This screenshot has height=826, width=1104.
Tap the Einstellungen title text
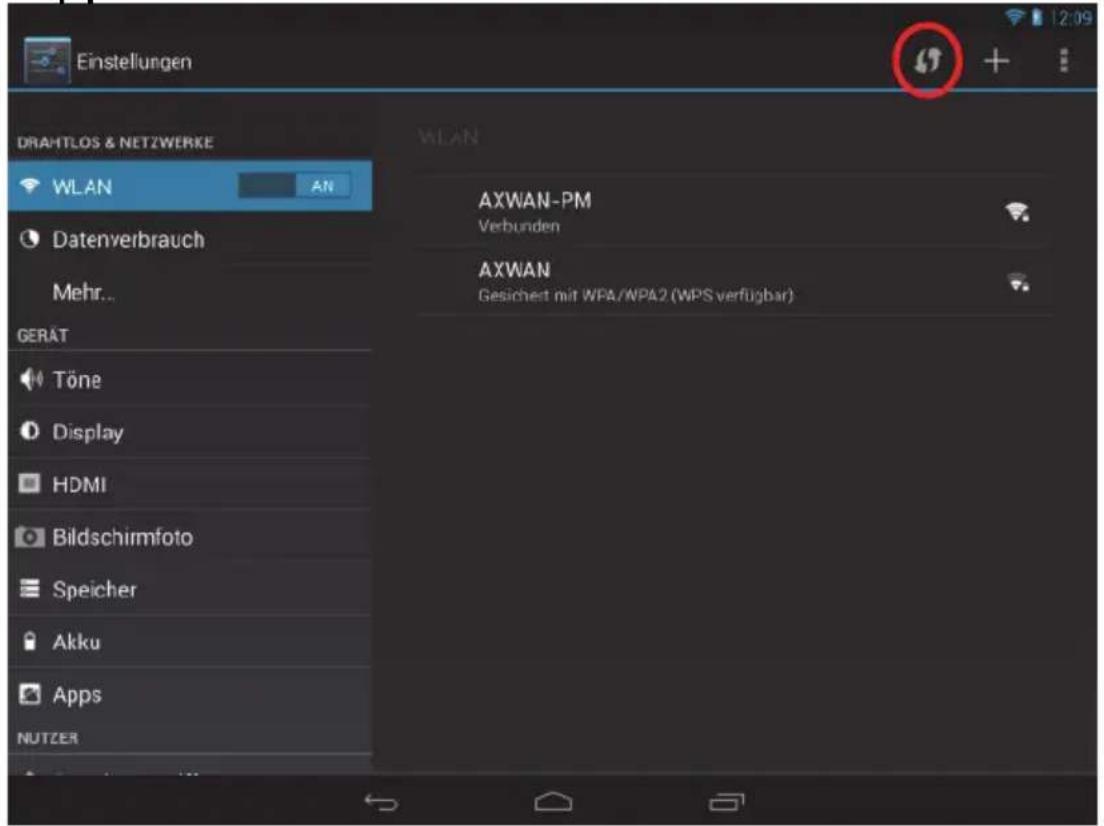tap(134, 62)
